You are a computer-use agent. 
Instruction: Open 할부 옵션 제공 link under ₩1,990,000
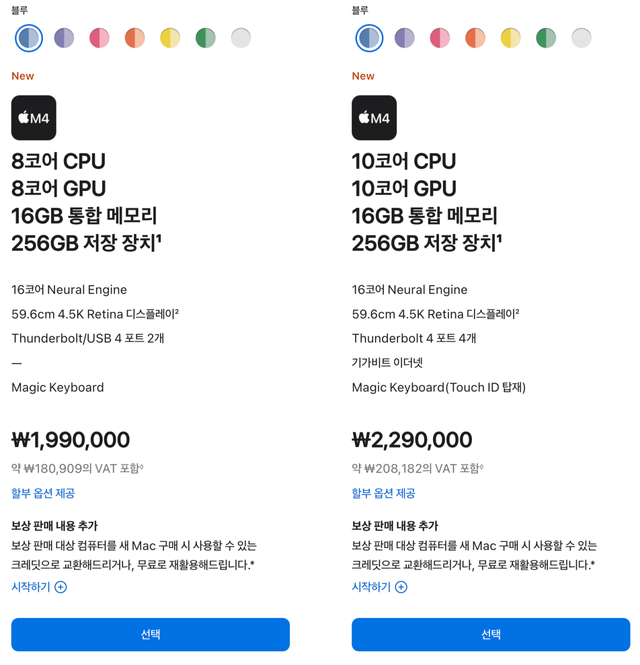click(x=43, y=493)
